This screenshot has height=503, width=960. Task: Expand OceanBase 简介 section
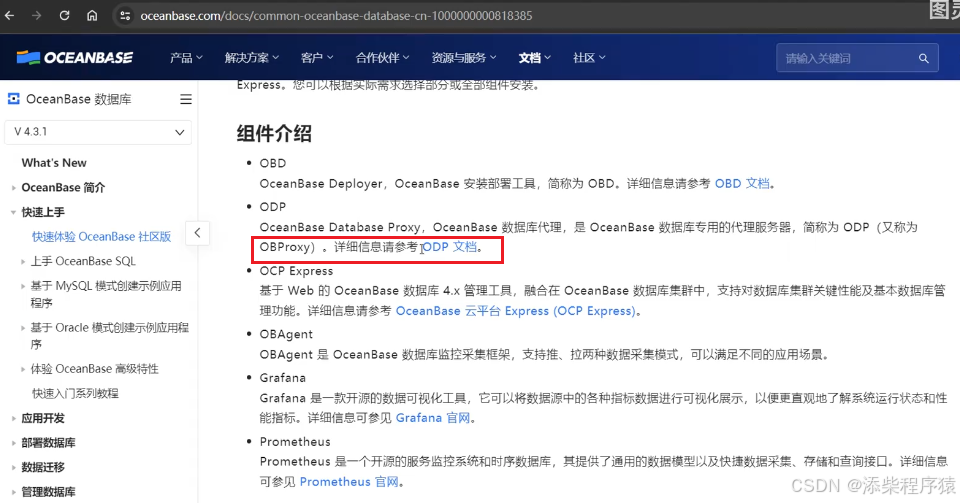click(63, 187)
